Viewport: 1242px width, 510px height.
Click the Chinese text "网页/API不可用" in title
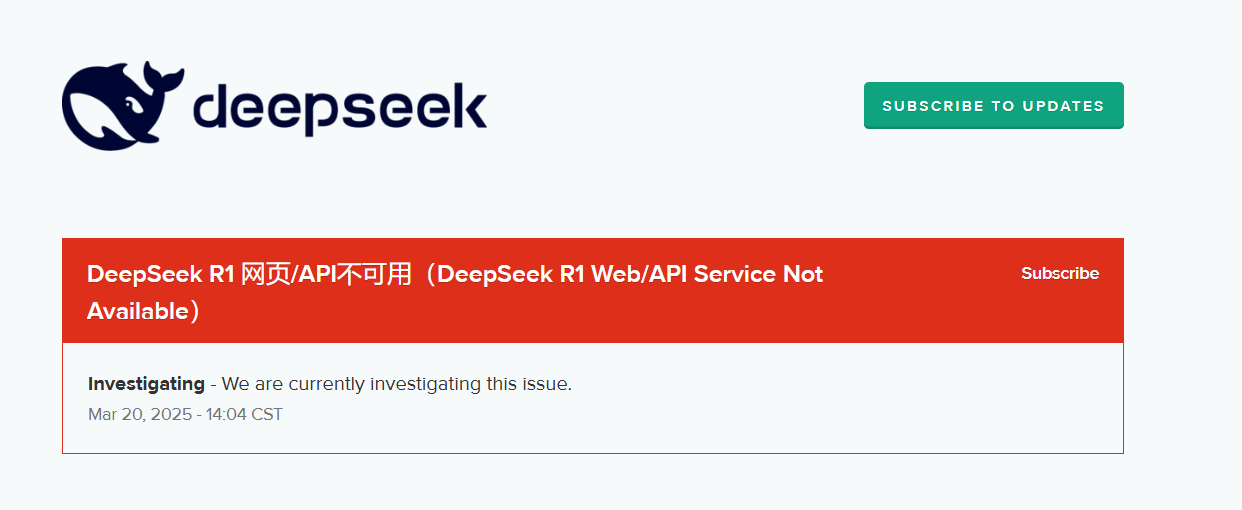pos(327,275)
